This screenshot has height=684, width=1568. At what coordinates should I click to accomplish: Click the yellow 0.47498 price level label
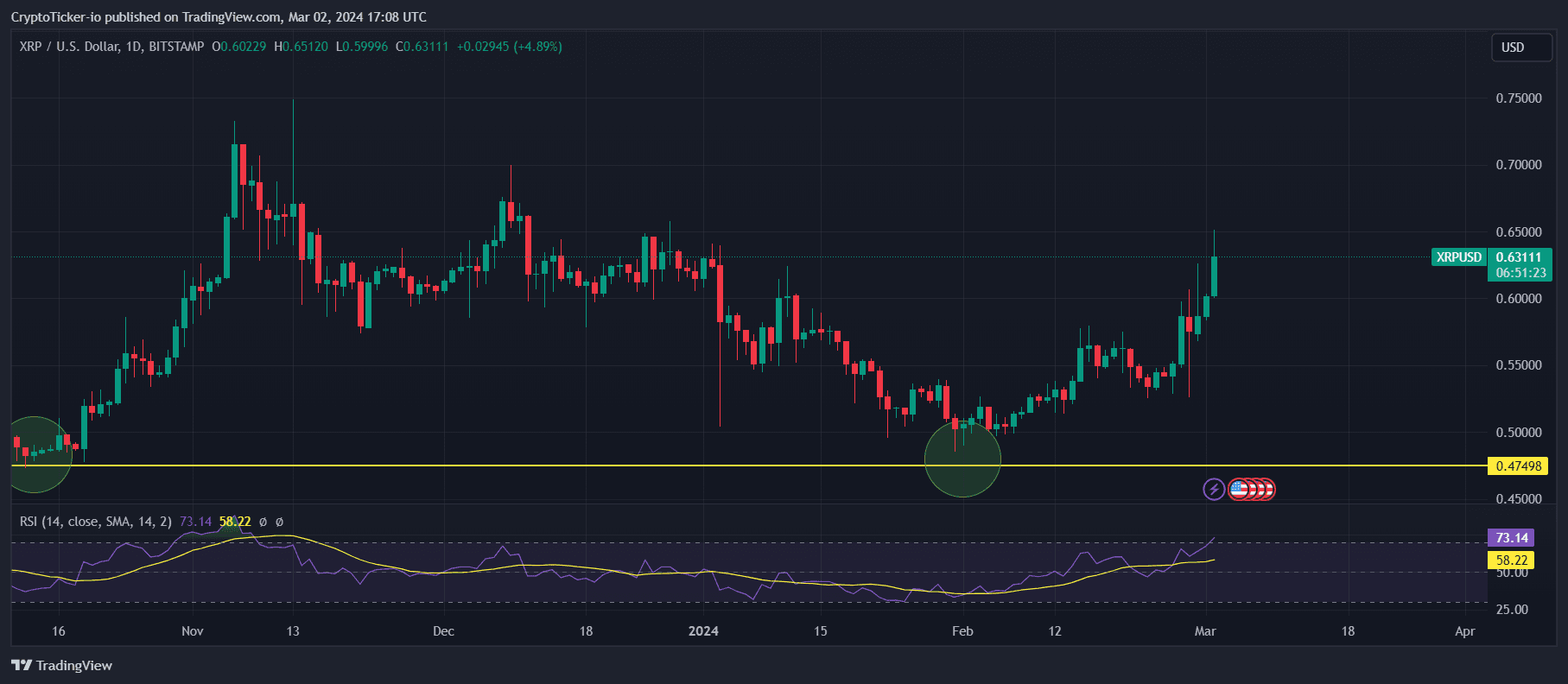point(1518,466)
